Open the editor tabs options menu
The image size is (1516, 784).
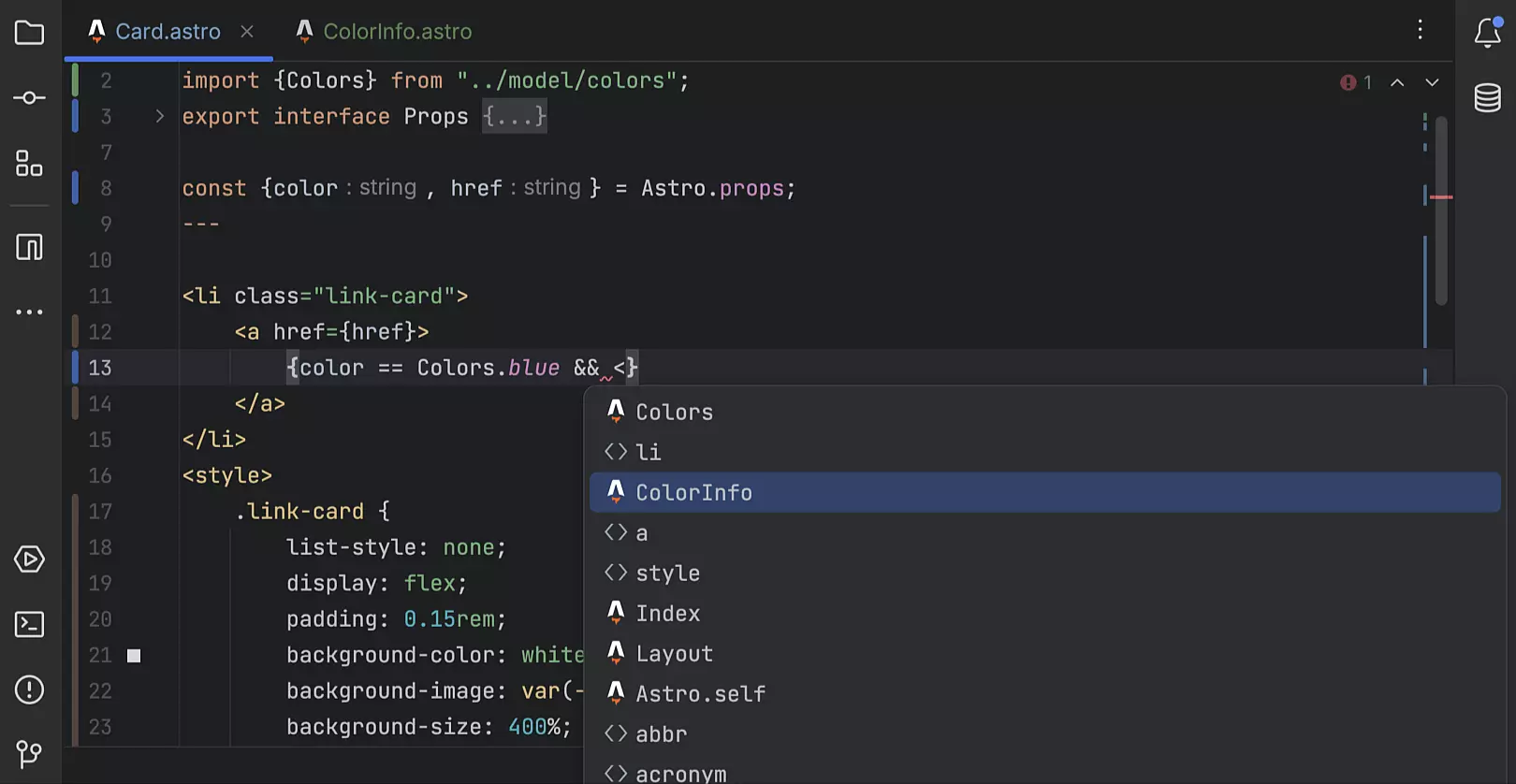(1420, 30)
